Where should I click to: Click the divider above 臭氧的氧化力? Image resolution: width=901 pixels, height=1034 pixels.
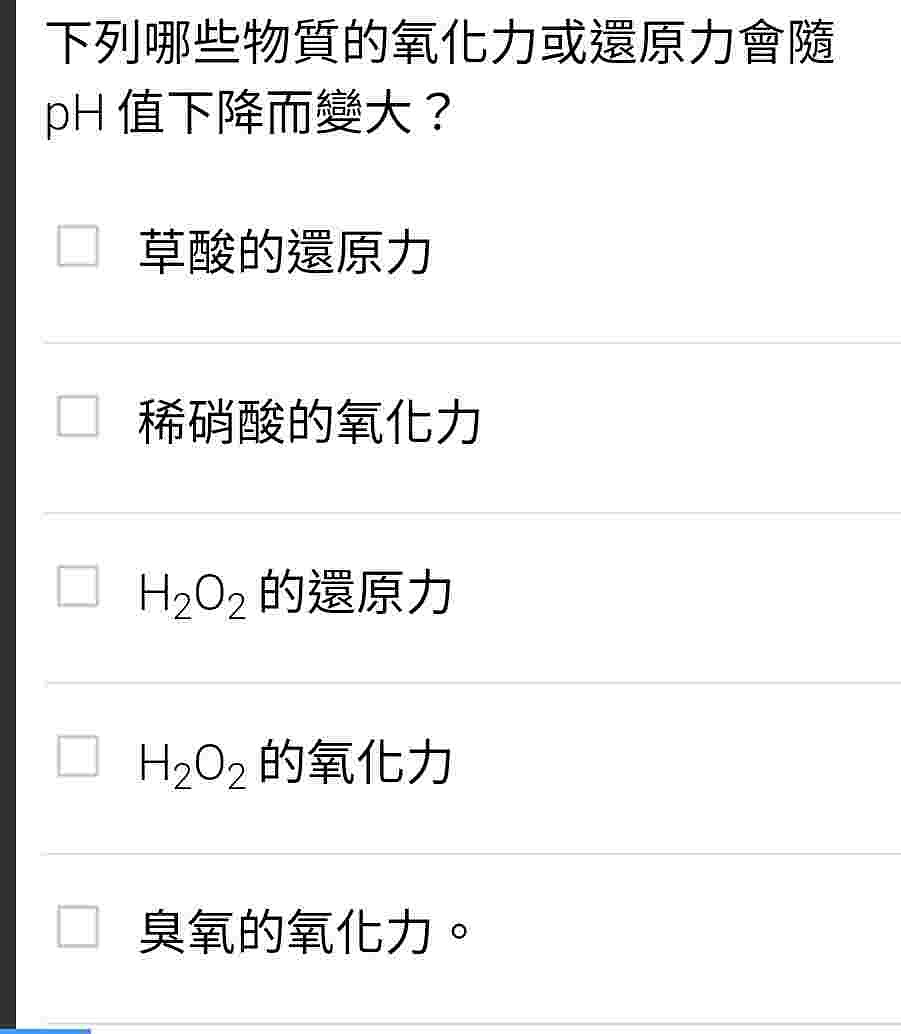click(x=471, y=853)
